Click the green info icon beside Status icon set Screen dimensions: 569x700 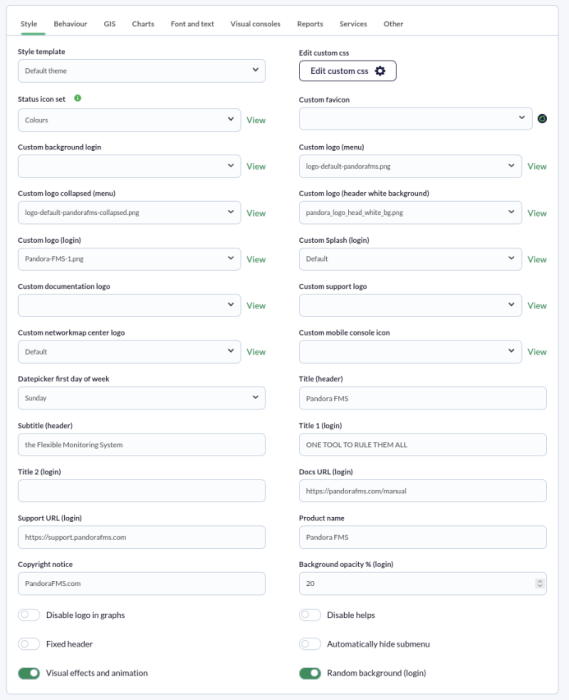tap(78, 98)
